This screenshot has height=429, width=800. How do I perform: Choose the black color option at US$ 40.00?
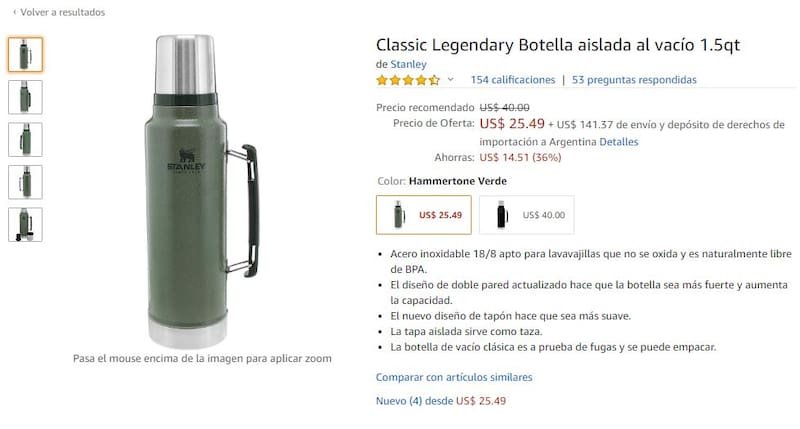527,215
